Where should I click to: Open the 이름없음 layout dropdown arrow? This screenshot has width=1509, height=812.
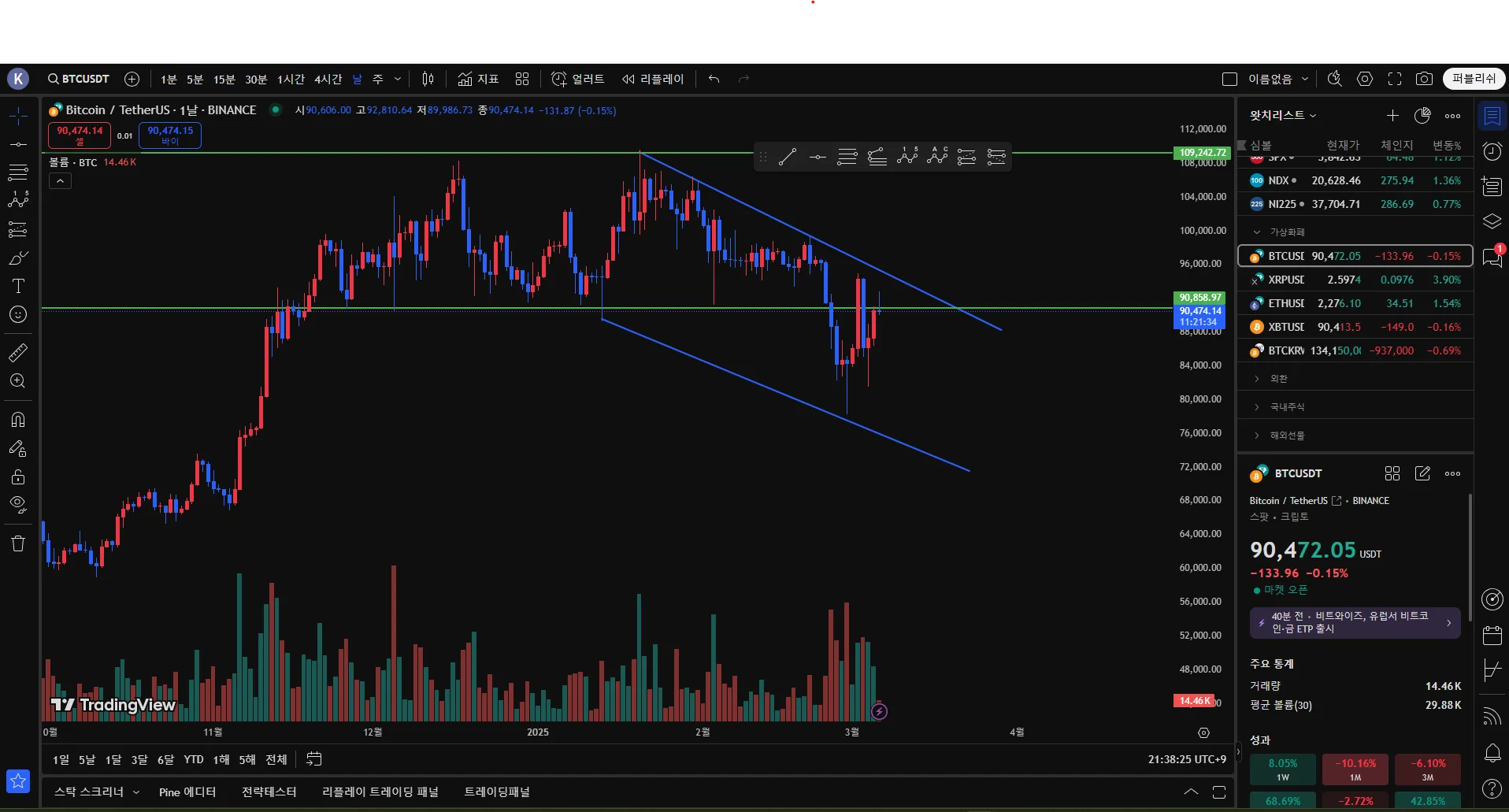click(1305, 79)
